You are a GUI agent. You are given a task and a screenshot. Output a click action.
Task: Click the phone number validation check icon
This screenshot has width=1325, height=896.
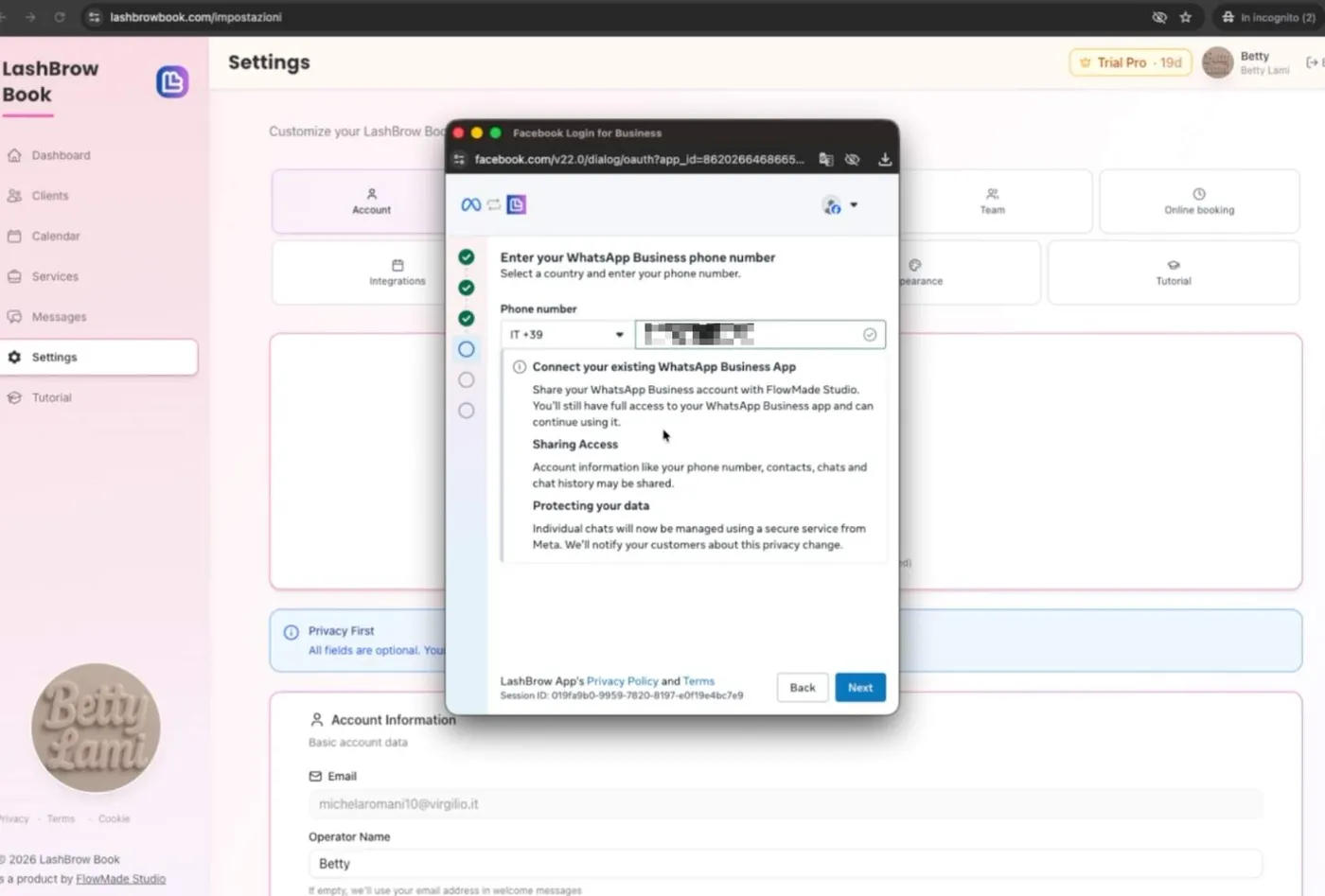[870, 335]
